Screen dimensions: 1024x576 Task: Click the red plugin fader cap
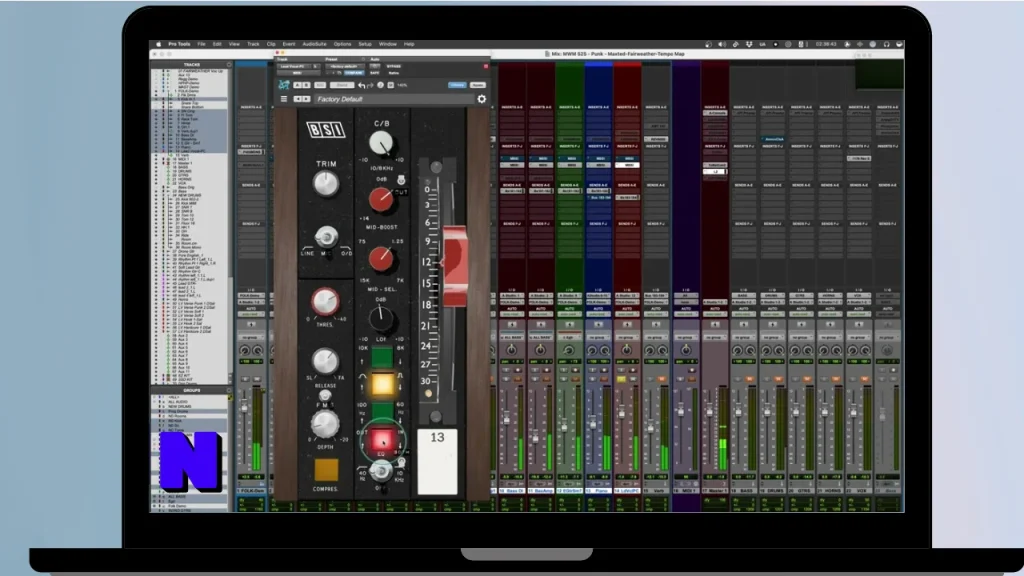pos(455,266)
